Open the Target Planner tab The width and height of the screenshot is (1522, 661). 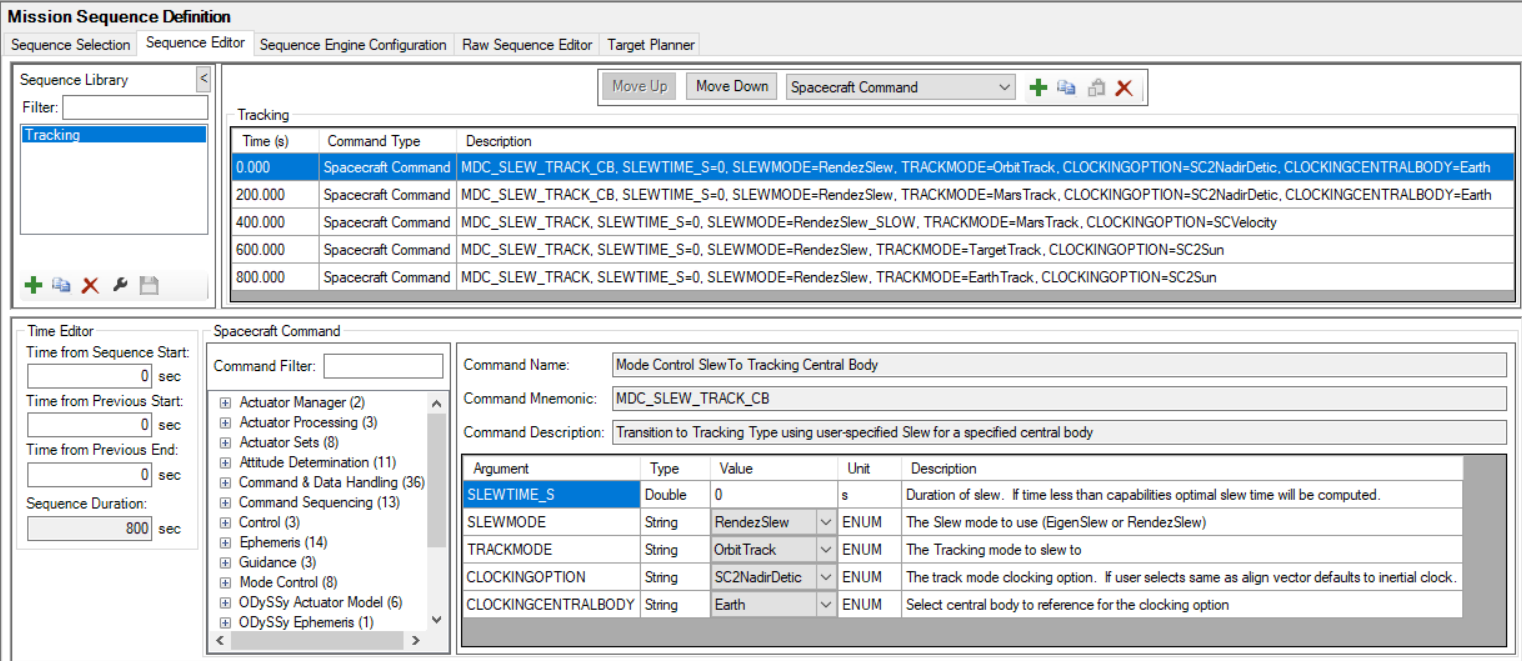(649, 45)
